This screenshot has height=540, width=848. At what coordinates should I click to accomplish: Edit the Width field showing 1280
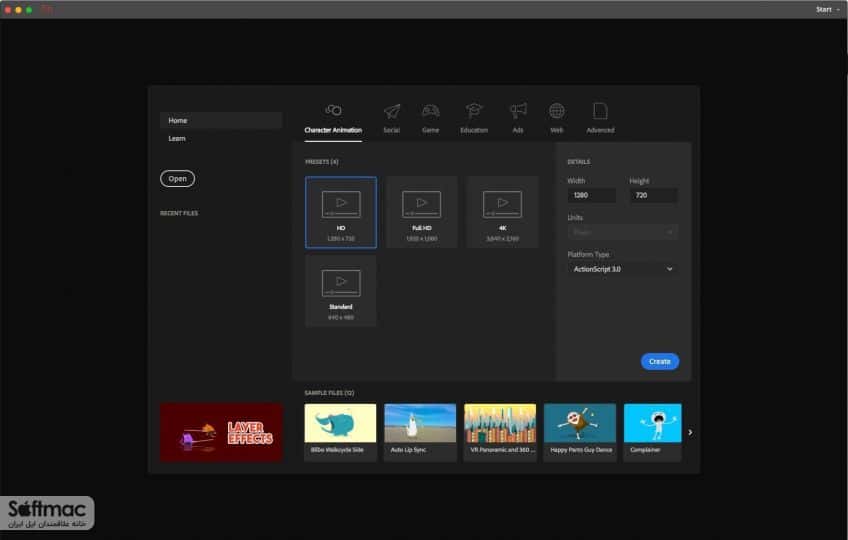pyautogui.click(x=592, y=195)
